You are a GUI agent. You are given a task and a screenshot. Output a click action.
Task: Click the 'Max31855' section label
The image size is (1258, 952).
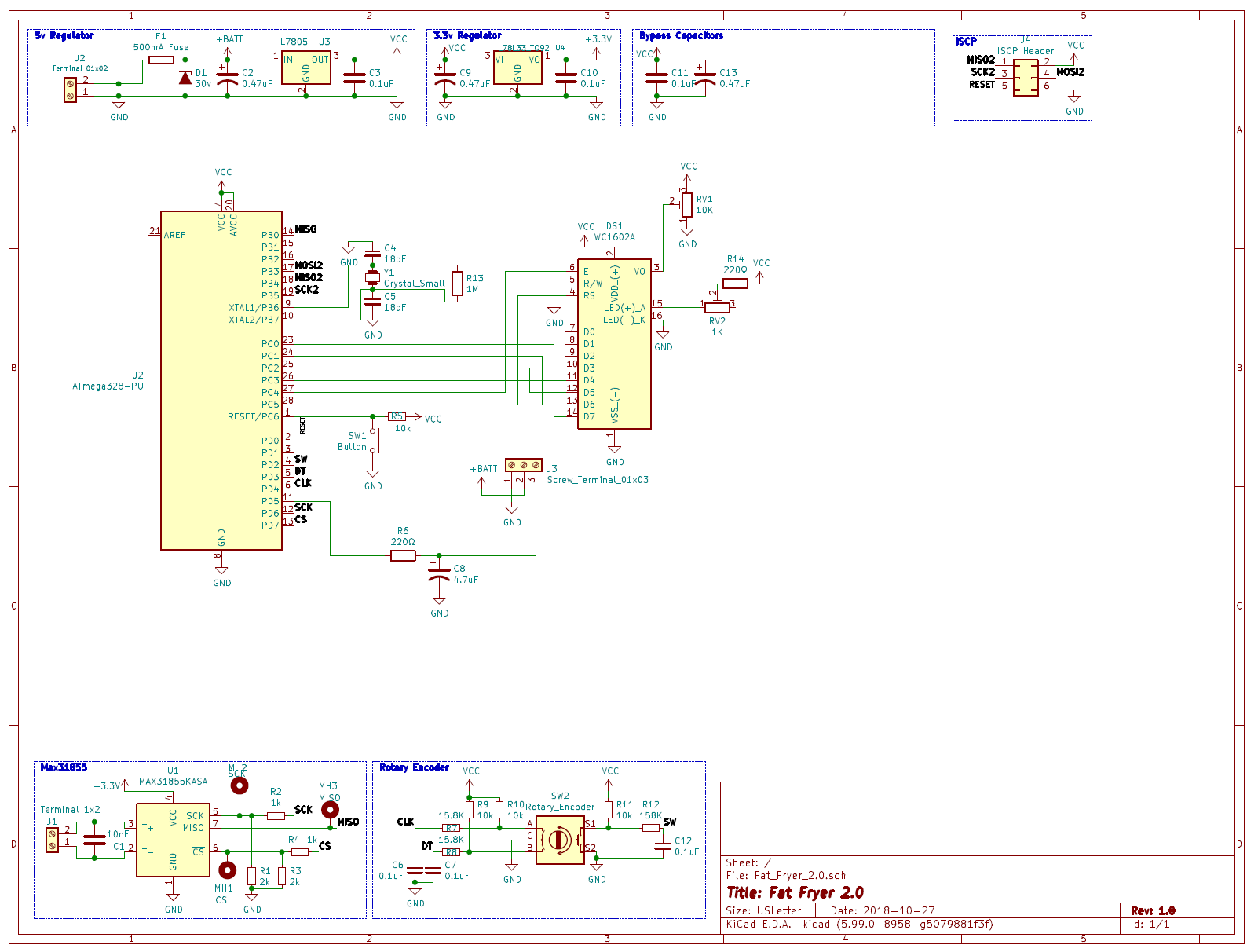64,767
